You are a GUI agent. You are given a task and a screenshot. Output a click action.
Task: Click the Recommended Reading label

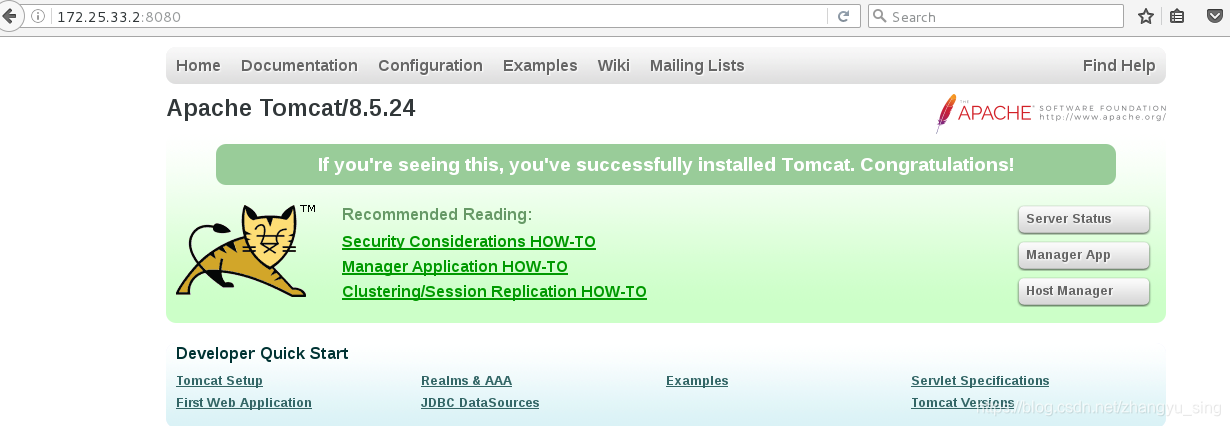coord(437,214)
